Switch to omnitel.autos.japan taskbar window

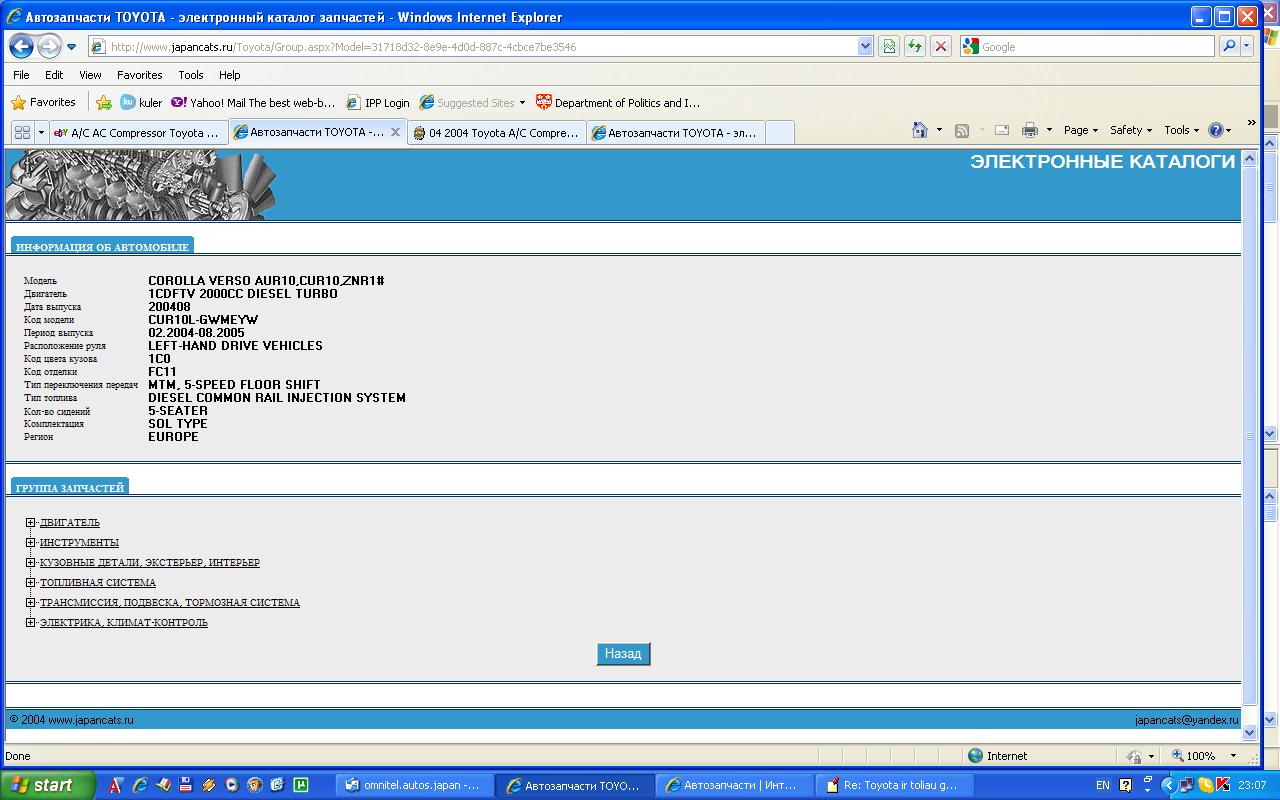(414, 785)
